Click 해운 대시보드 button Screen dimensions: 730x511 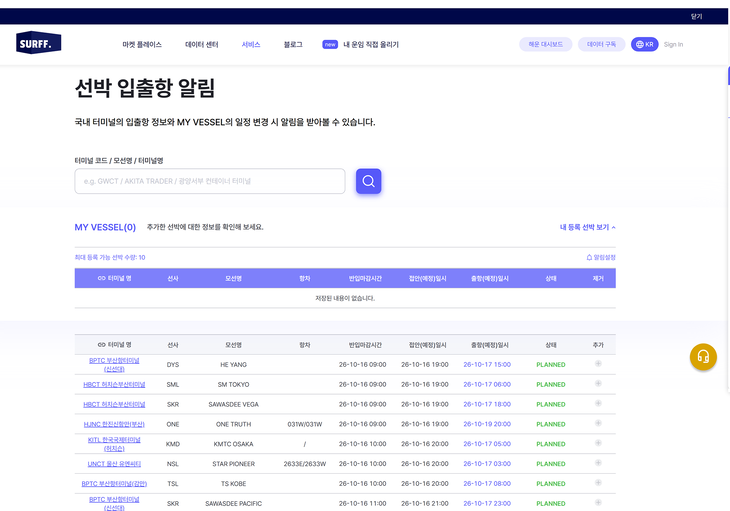tap(546, 44)
